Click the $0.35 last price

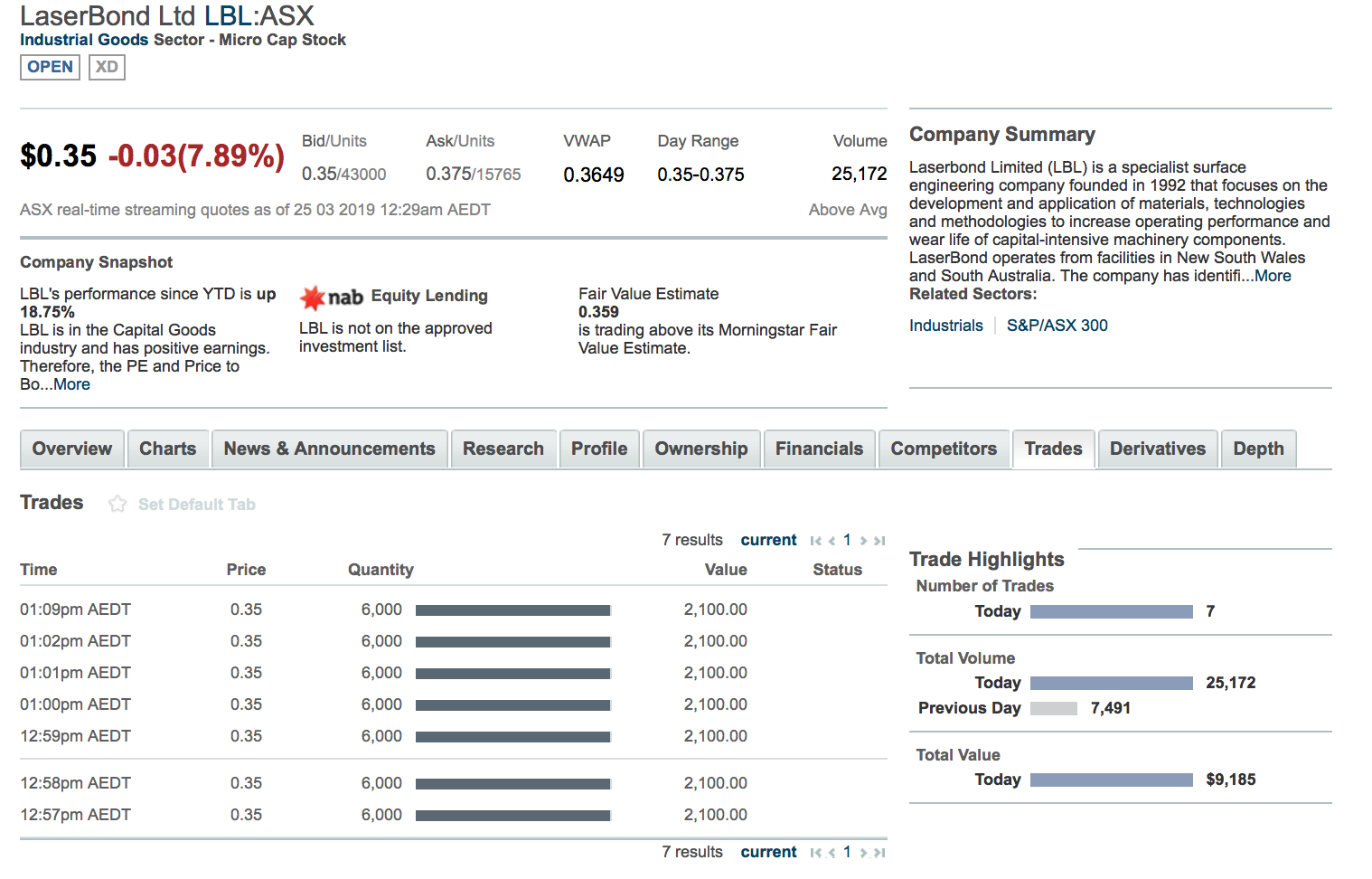(x=59, y=156)
